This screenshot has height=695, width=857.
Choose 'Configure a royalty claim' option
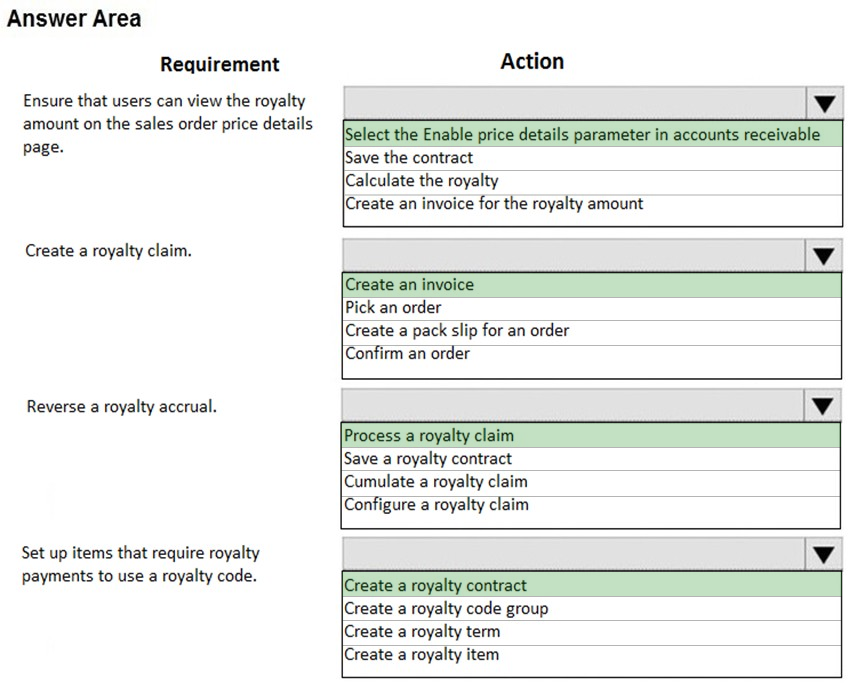591,505
